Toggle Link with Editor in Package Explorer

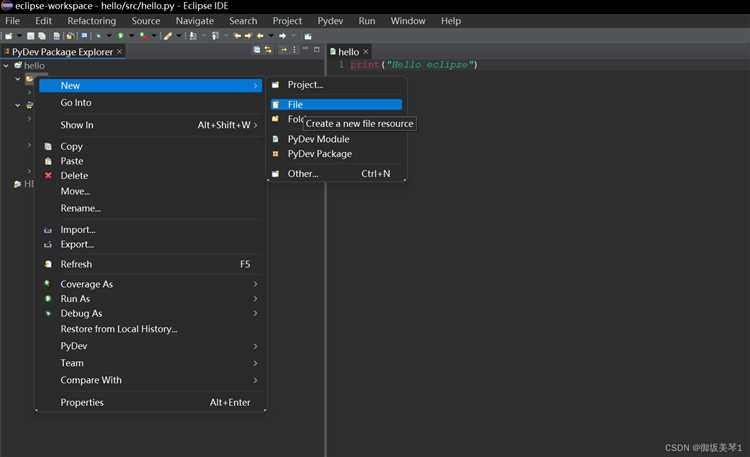point(268,50)
